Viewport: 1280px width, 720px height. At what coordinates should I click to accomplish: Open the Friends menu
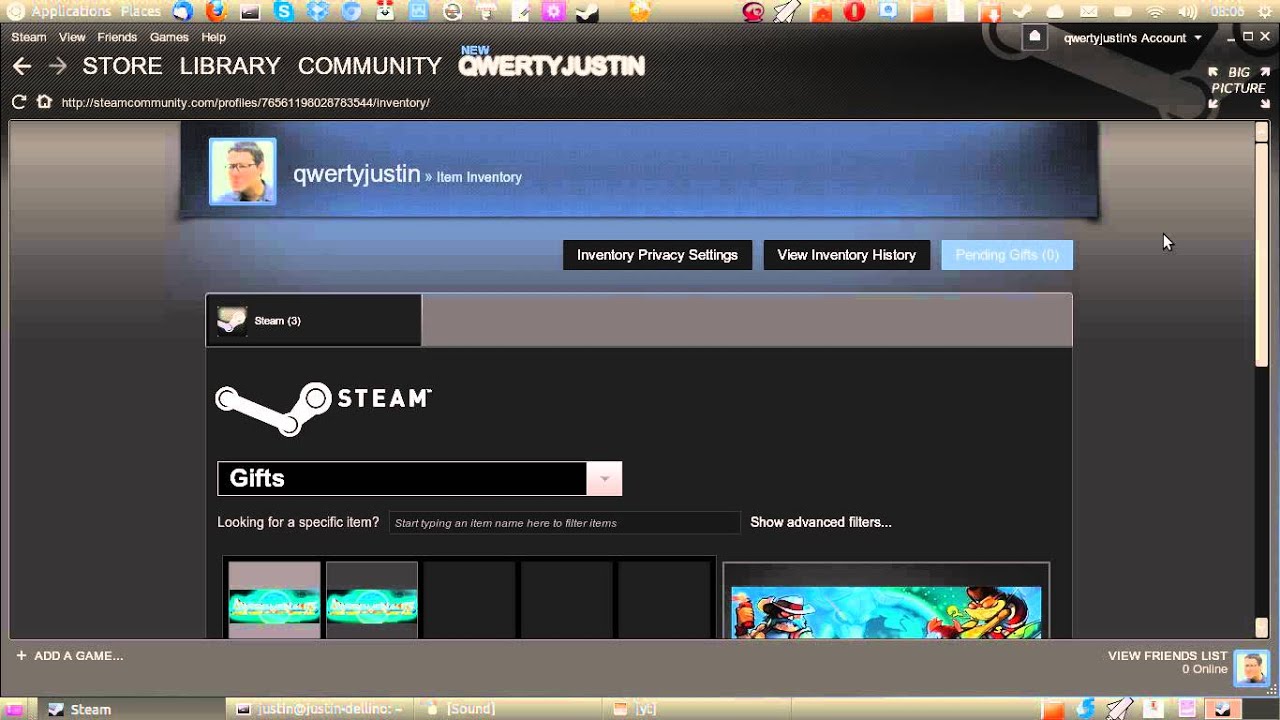pos(117,37)
